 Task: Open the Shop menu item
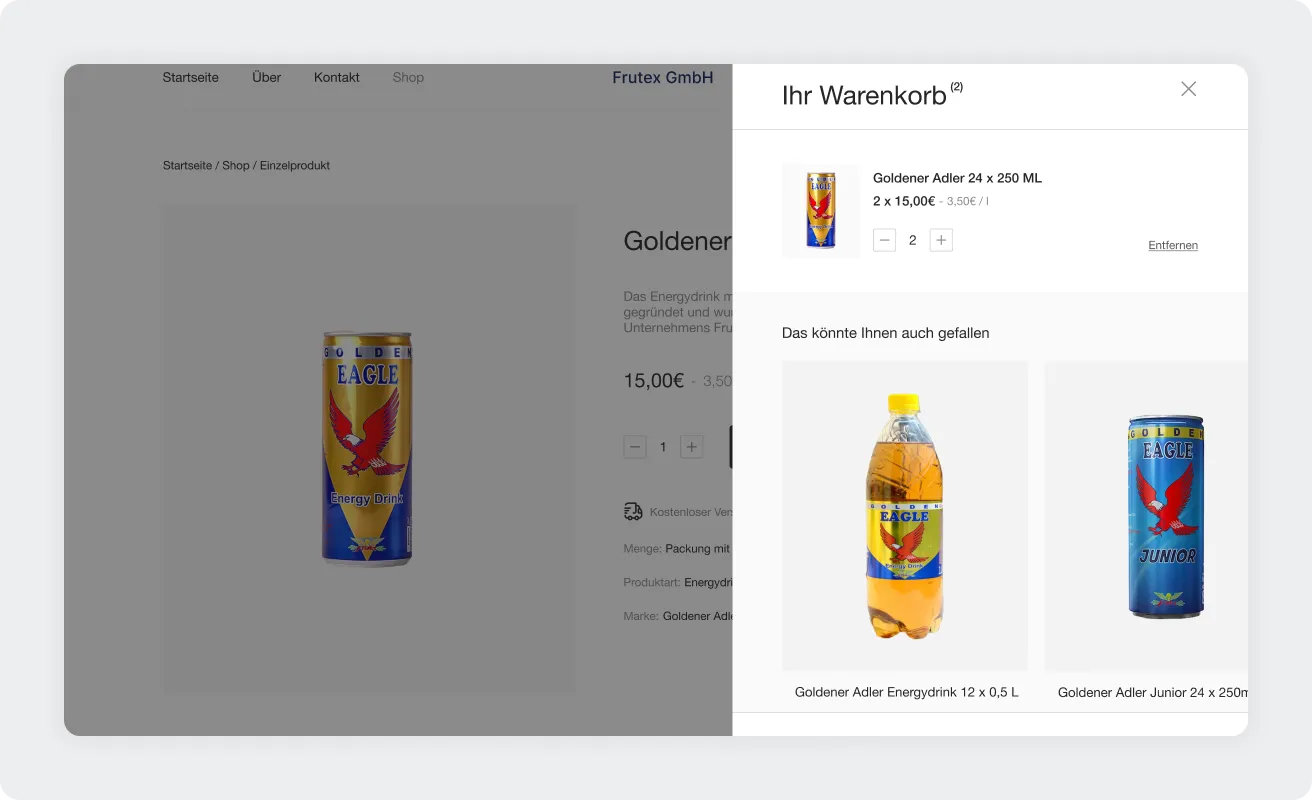(408, 77)
